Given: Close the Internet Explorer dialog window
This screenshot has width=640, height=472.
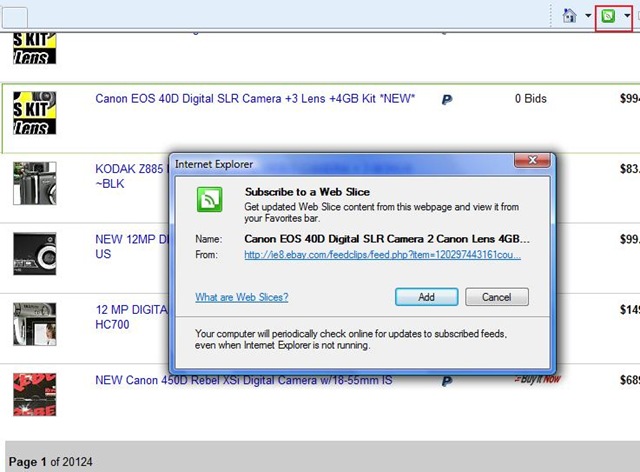Looking at the screenshot, I should tap(532, 160).
